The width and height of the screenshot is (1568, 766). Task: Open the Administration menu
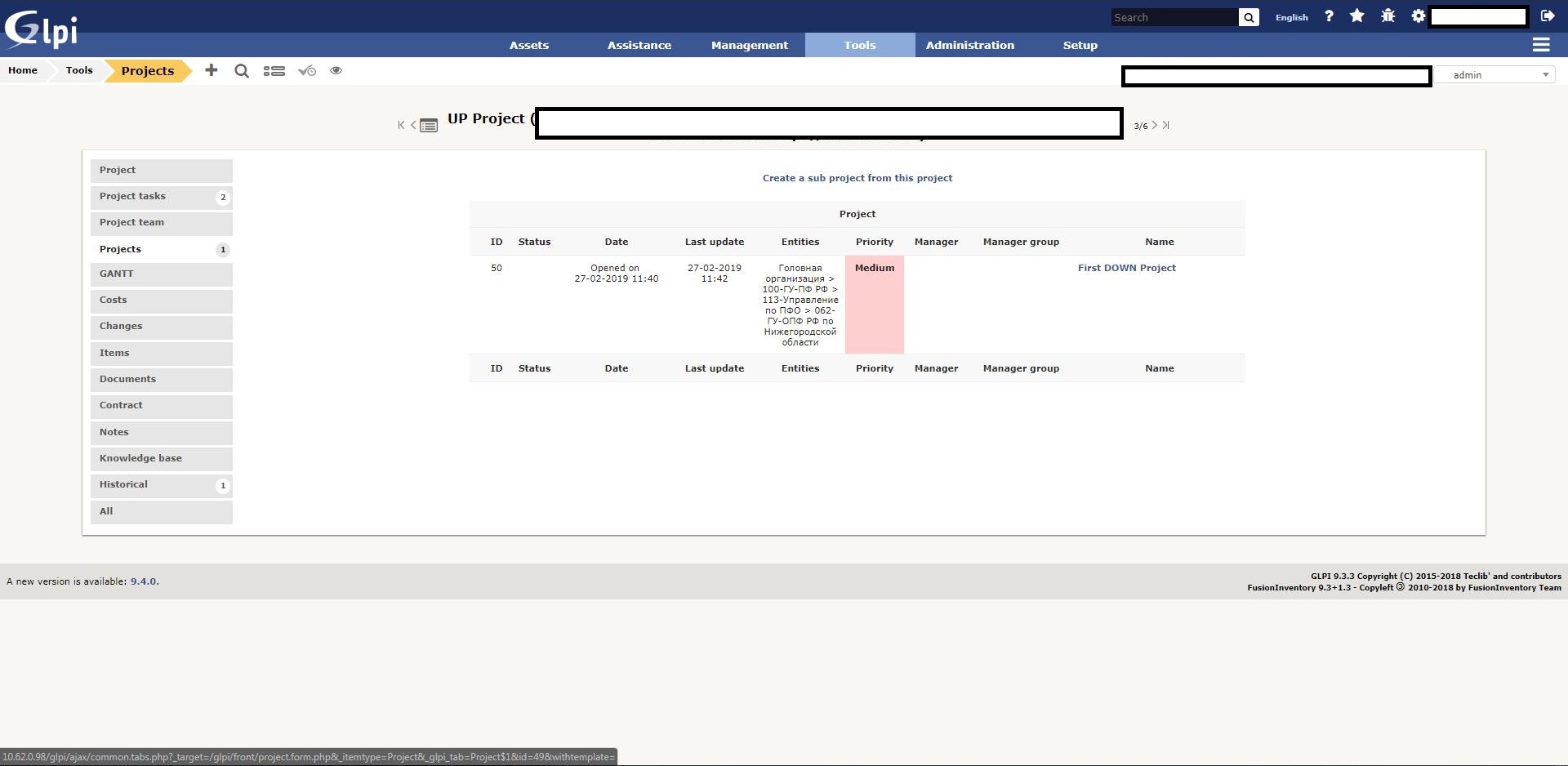[x=969, y=45]
